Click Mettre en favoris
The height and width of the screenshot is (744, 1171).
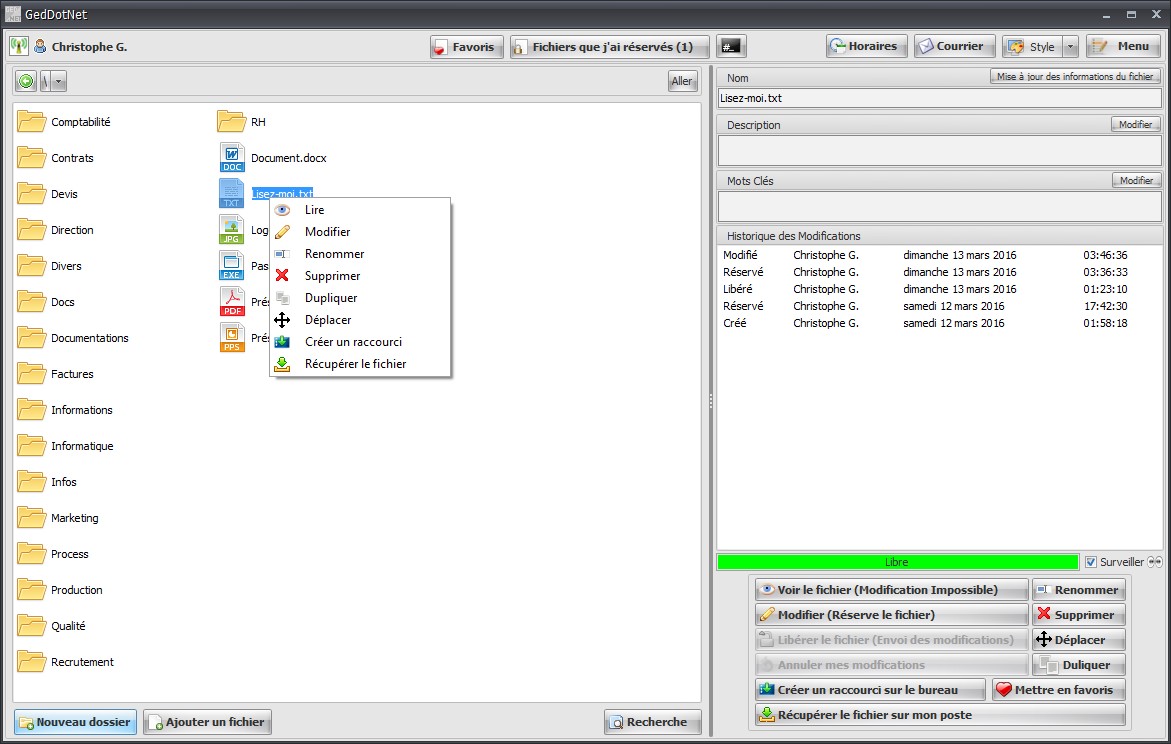pos(1058,689)
